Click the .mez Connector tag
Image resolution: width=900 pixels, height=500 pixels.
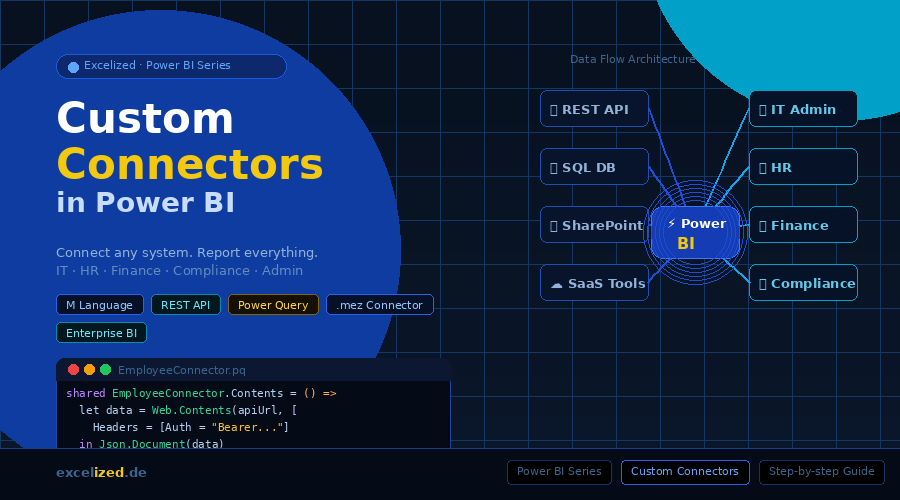tap(379, 305)
